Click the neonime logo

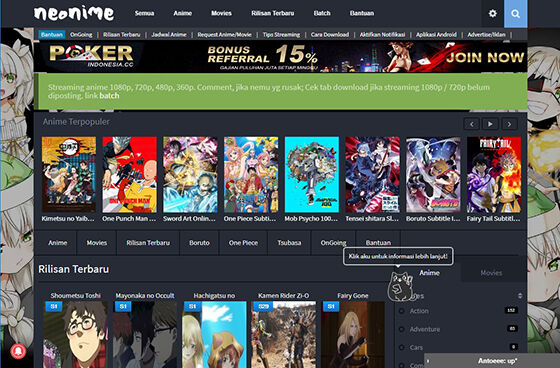coord(74,14)
